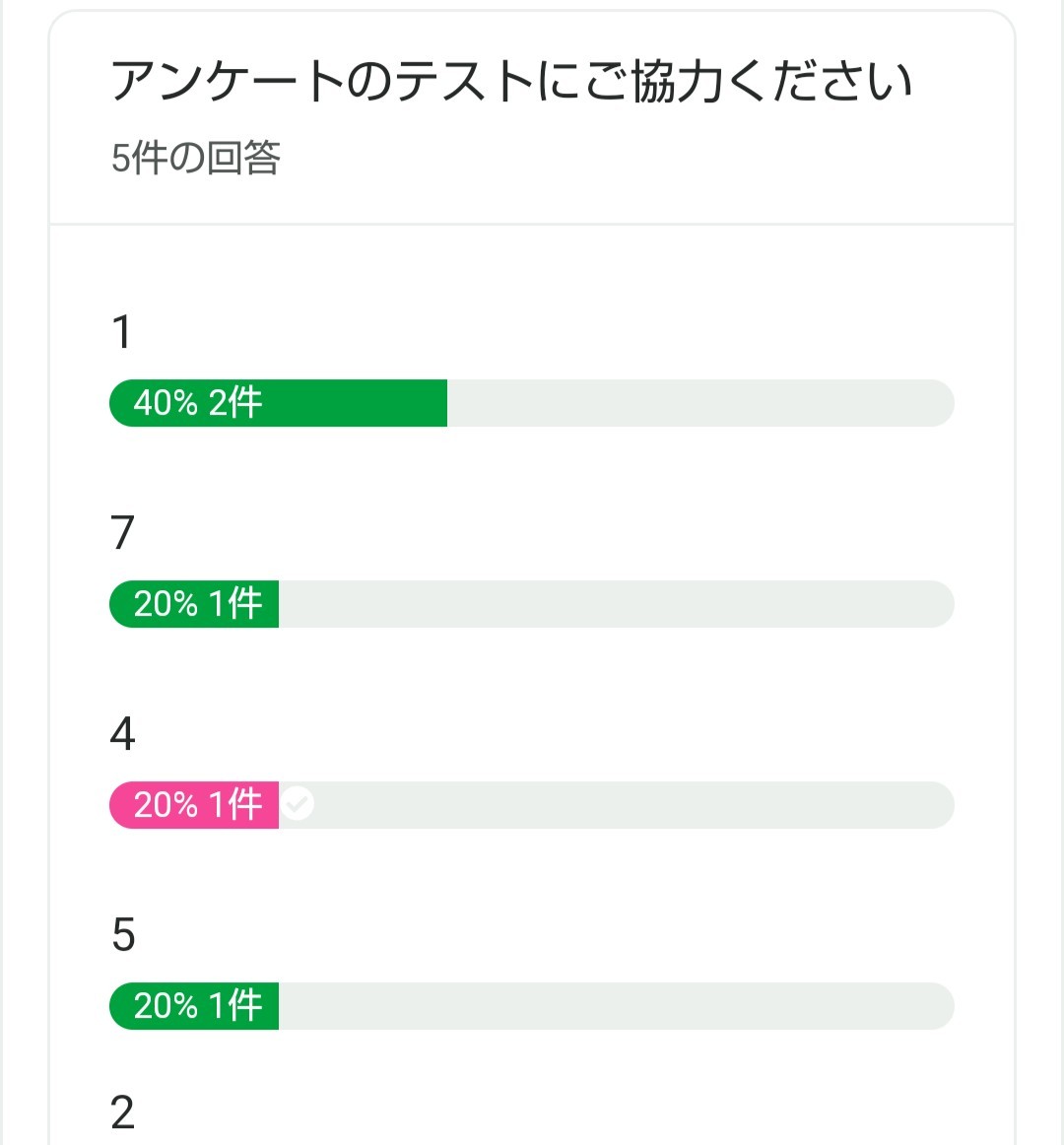This screenshot has height=1145, width=1064.
Task: Select poll option labeled 5
Action: (x=122, y=935)
